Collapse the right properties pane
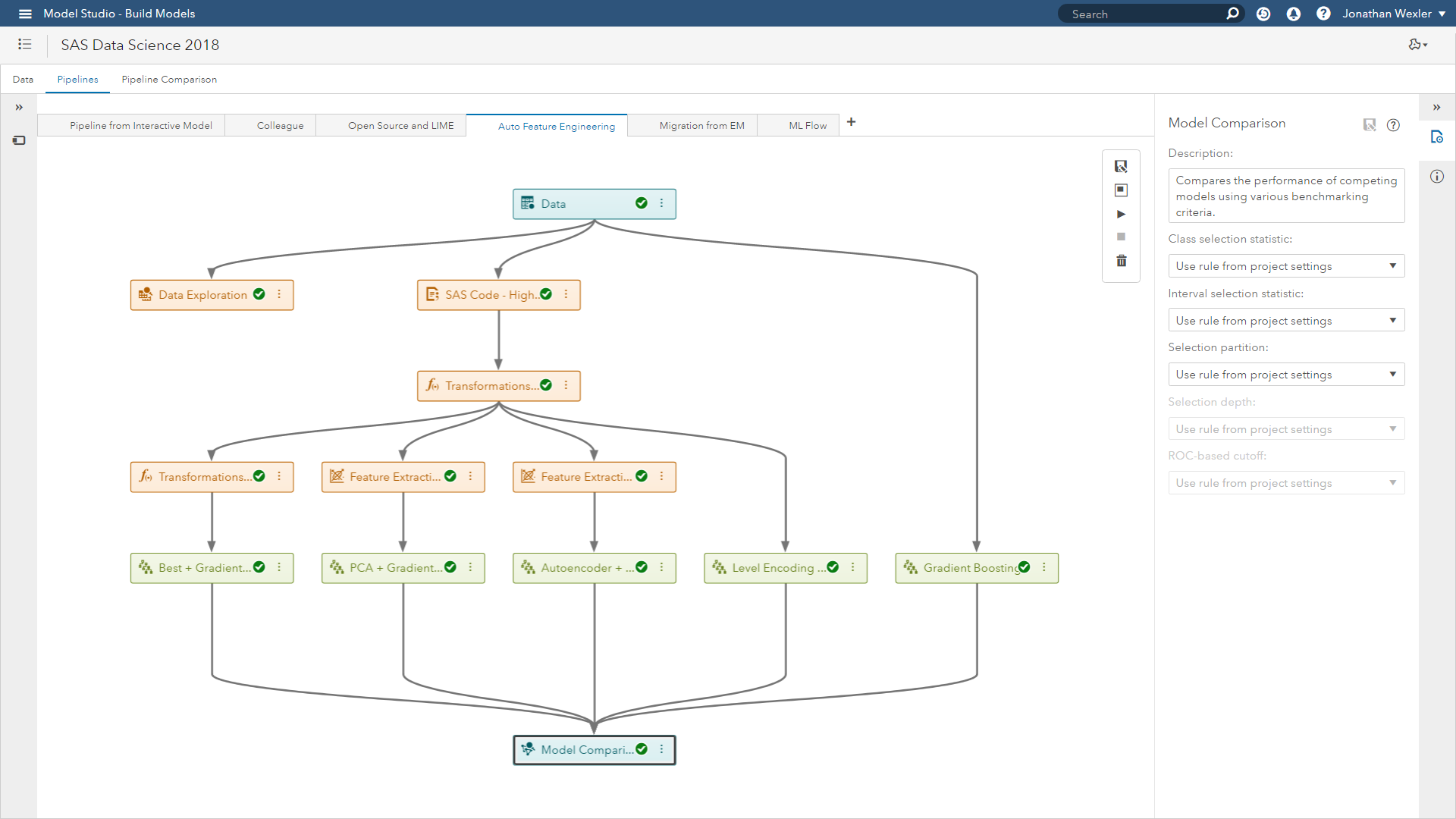1456x819 pixels. pyautogui.click(x=1436, y=108)
